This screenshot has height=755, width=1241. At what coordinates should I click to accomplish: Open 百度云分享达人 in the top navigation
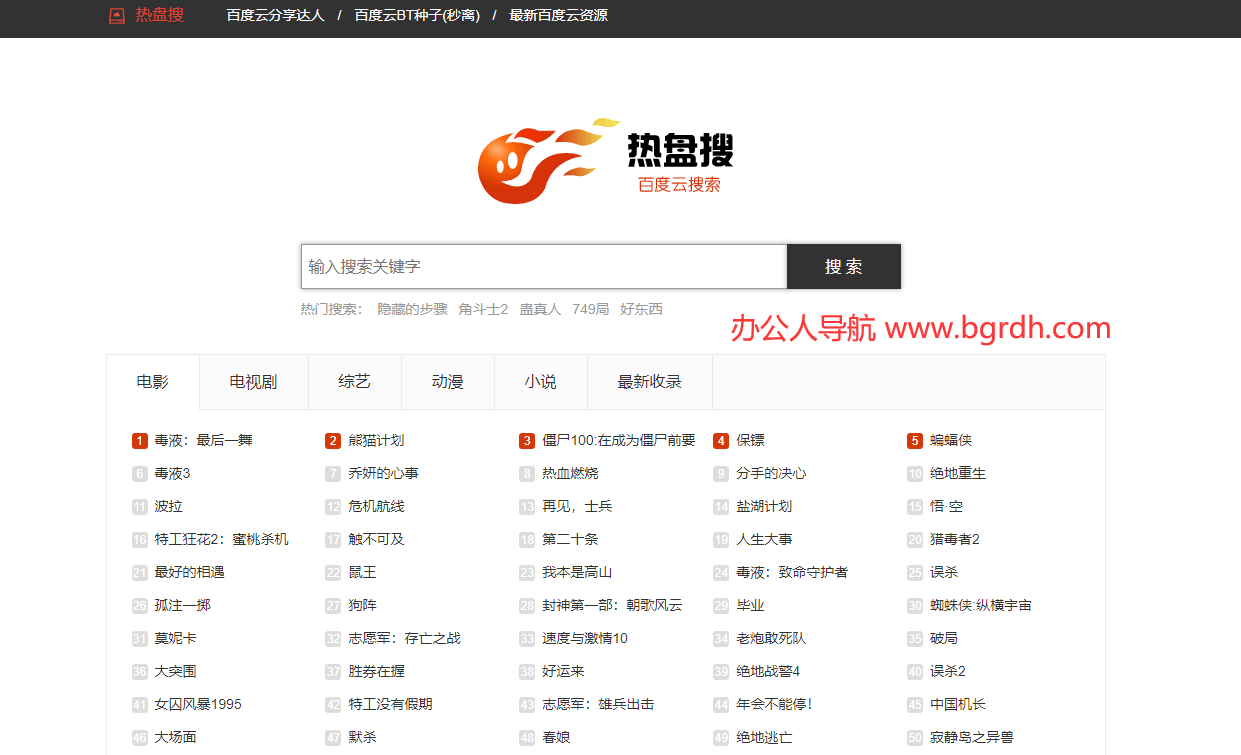pyautogui.click(x=275, y=16)
